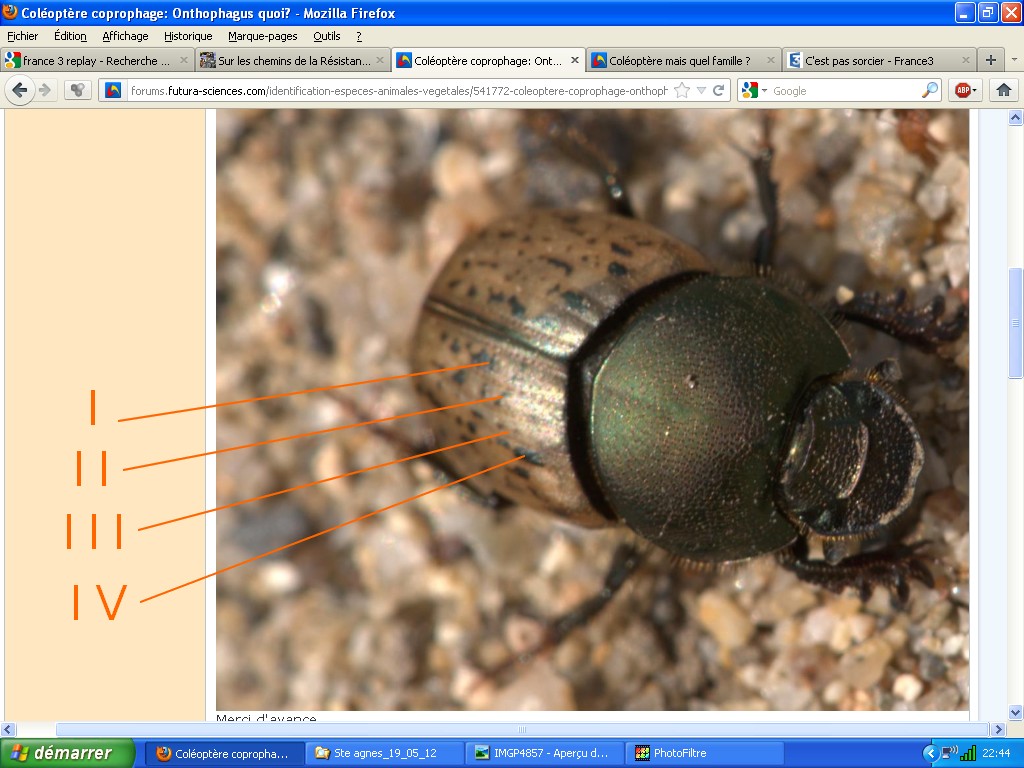Click the beetle photo in the forum post
1024x768 pixels.
point(592,409)
